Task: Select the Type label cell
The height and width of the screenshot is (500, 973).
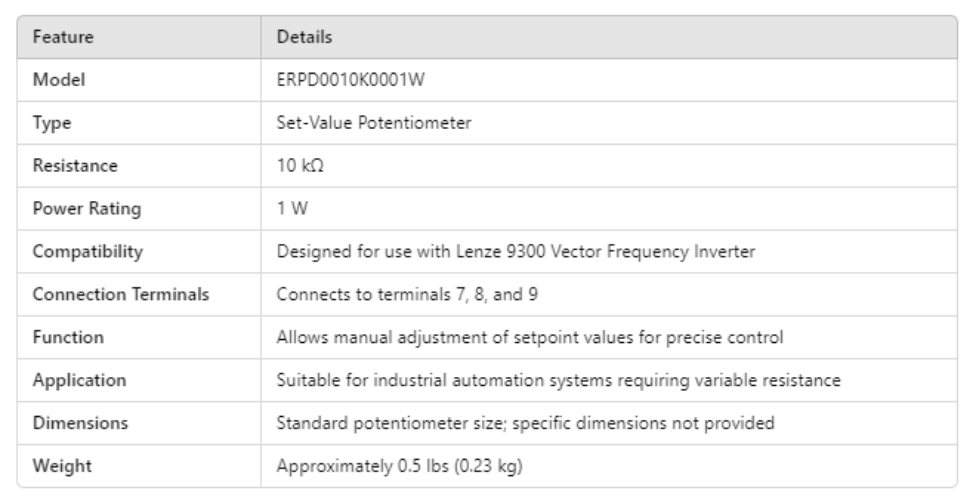Action: tap(52, 124)
